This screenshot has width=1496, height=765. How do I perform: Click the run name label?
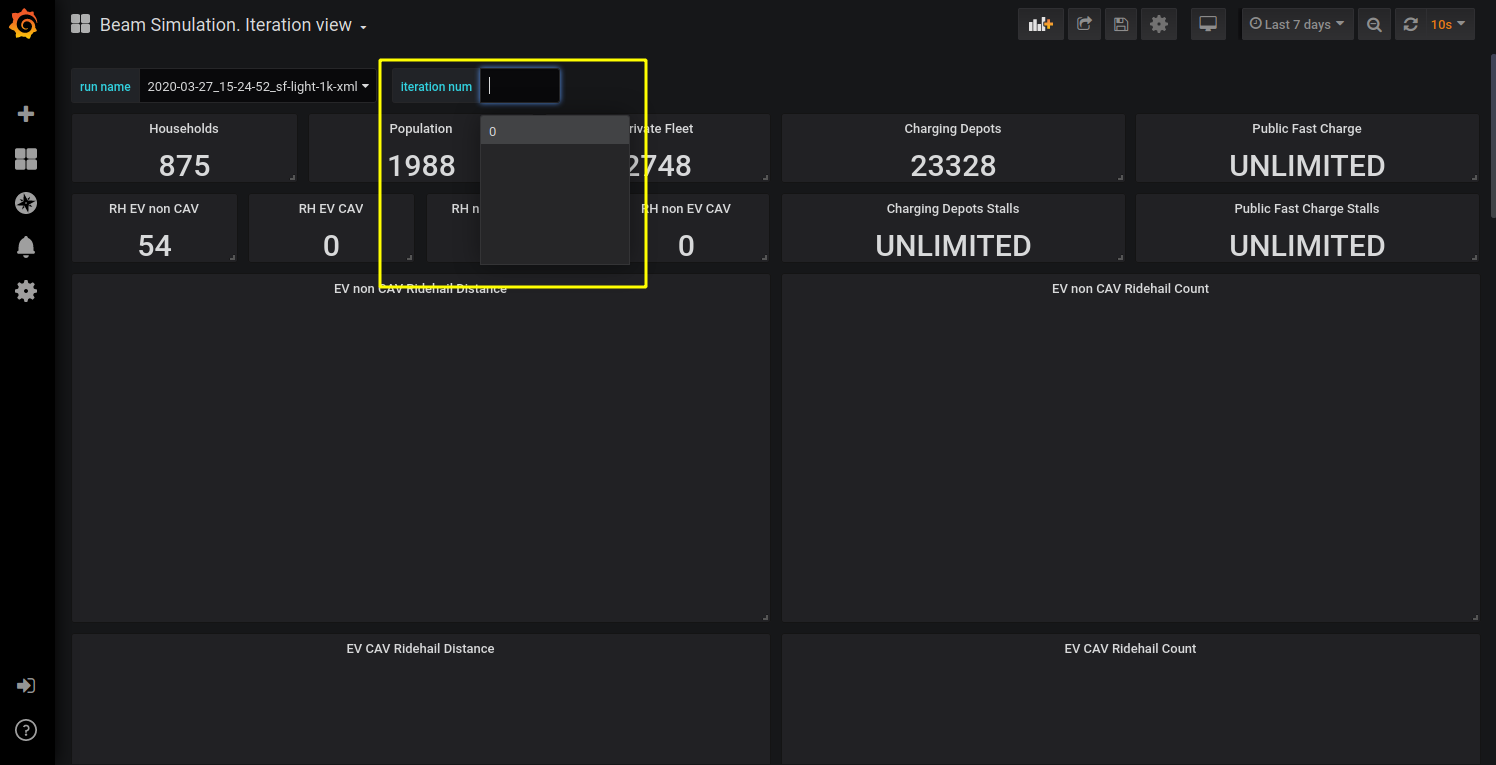point(105,87)
